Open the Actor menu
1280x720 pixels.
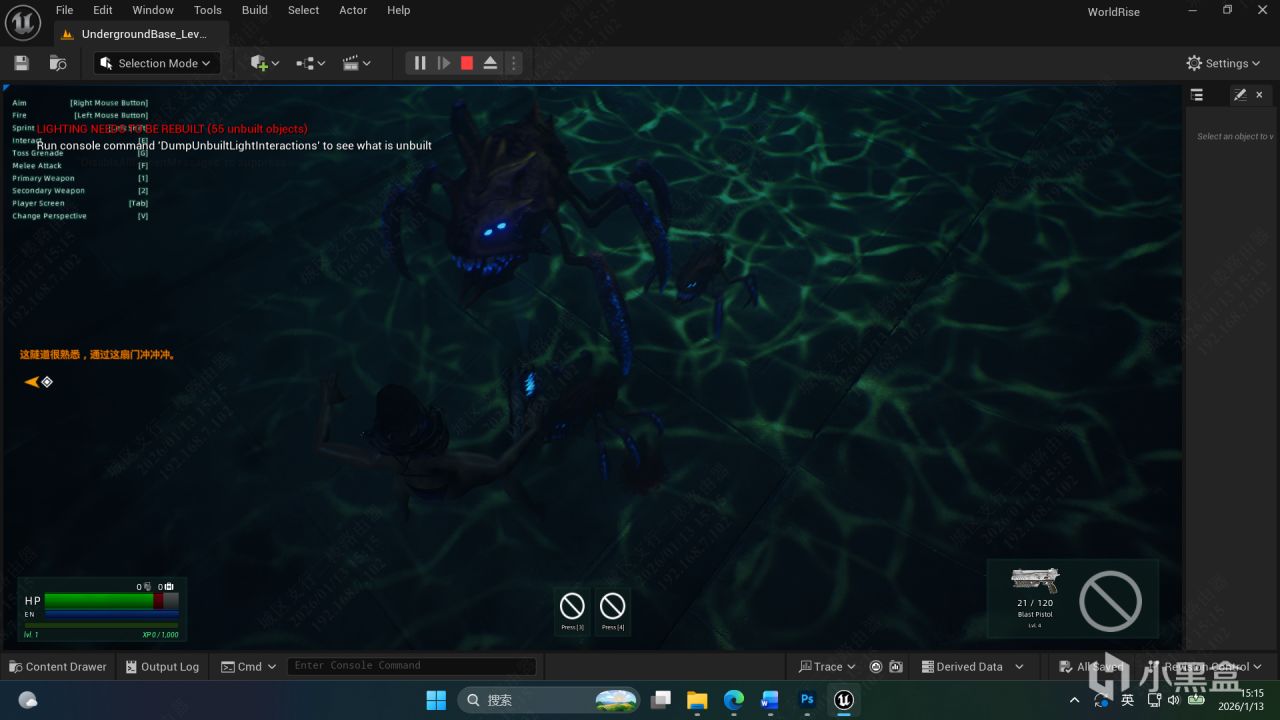pos(353,10)
